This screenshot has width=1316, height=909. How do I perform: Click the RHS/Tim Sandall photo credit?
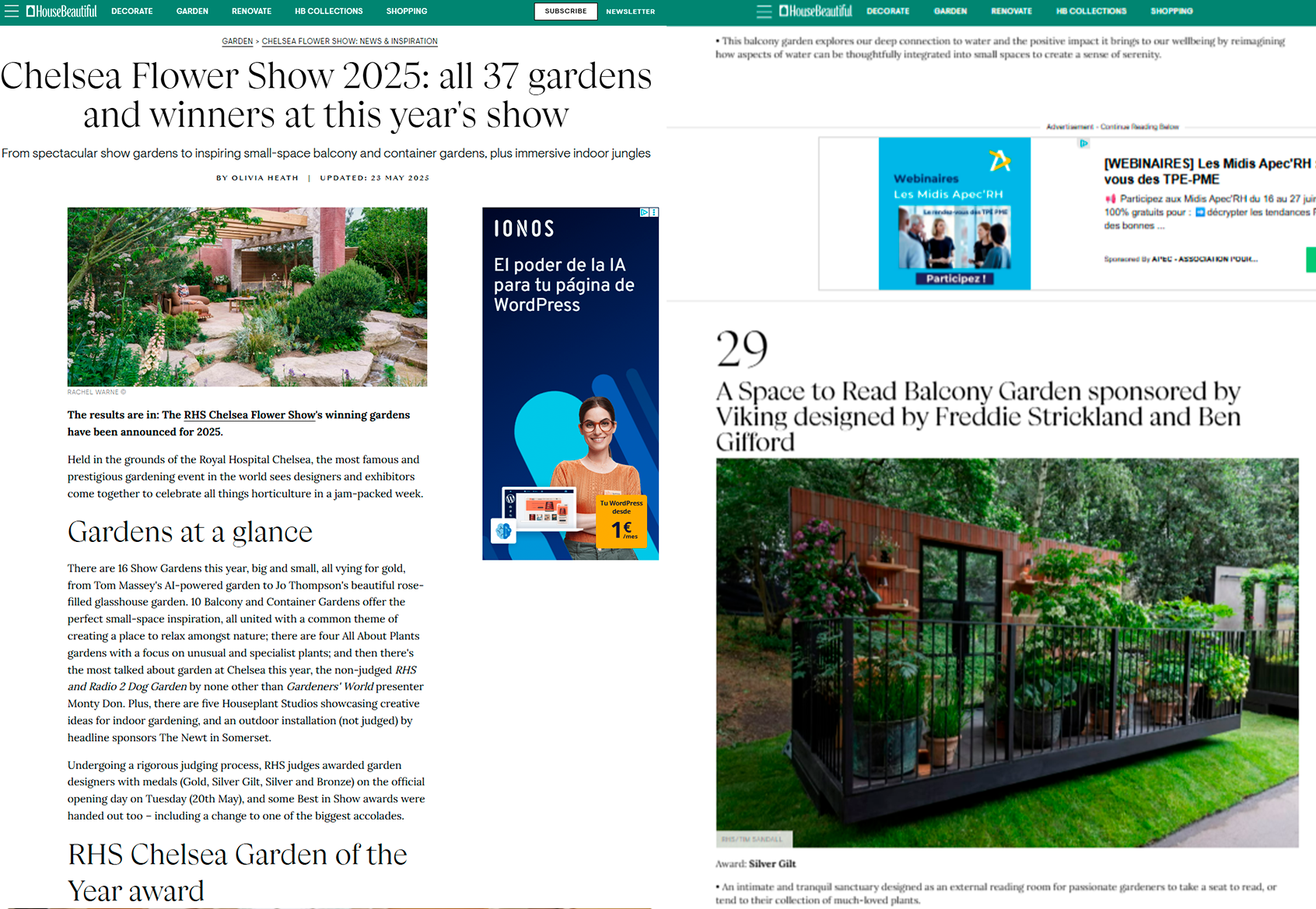(752, 840)
